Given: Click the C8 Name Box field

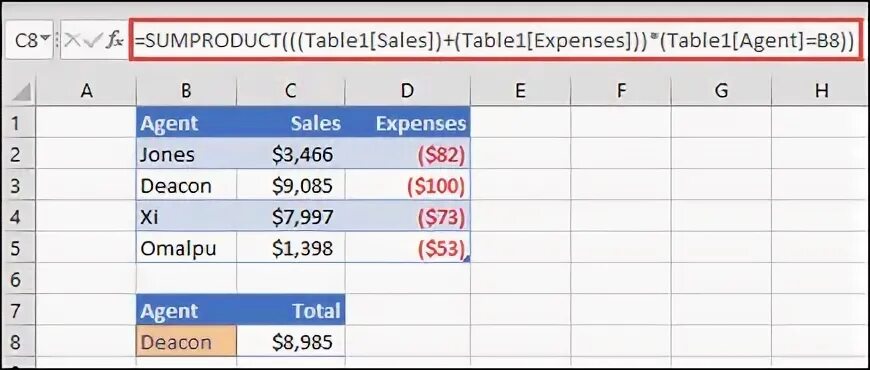Looking at the screenshot, I should (x=26, y=40).
